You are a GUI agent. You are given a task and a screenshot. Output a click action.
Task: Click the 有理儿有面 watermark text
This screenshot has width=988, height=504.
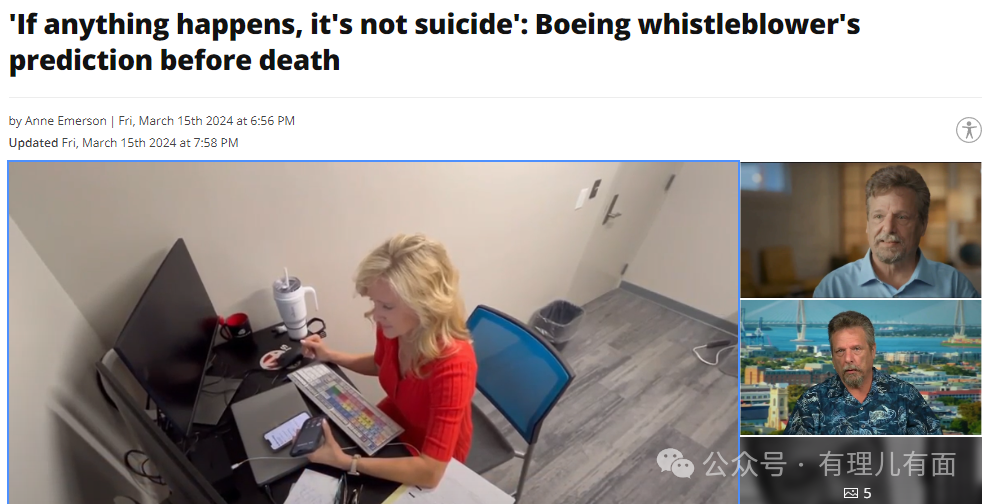point(887,465)
